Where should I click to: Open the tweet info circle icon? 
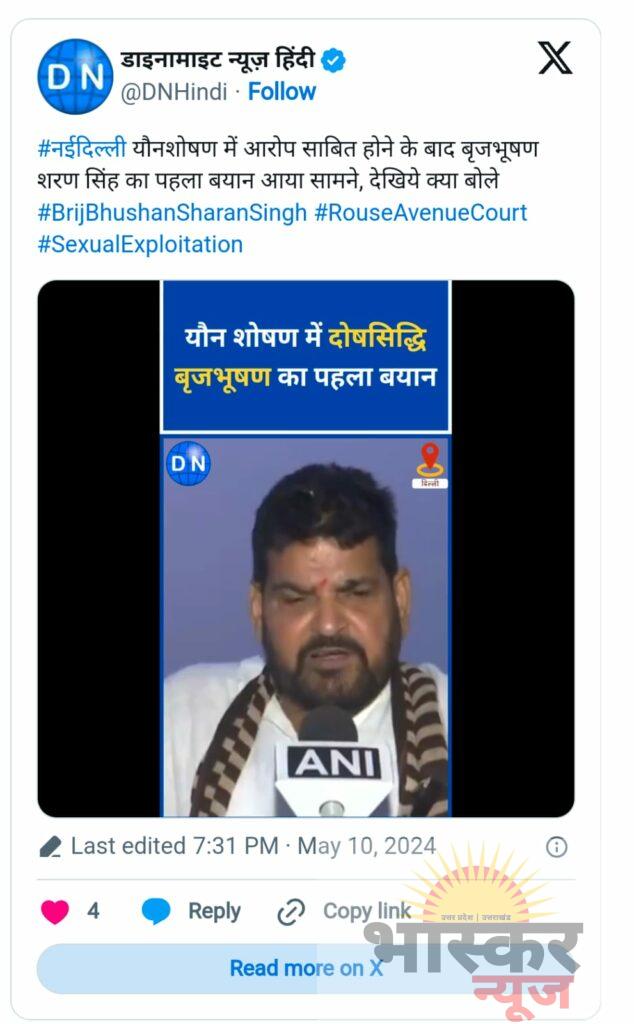coord(556,847)
